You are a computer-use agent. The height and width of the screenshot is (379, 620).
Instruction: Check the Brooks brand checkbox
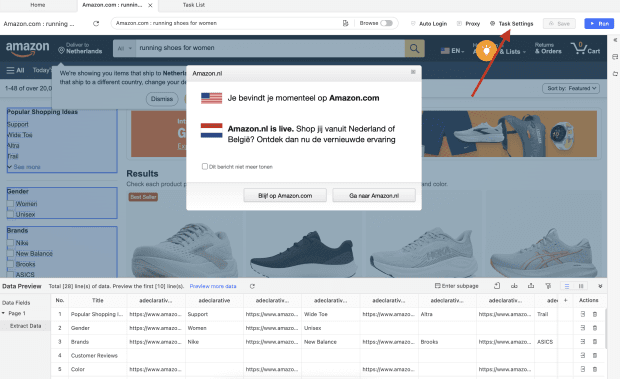click(x=10, y=264)
